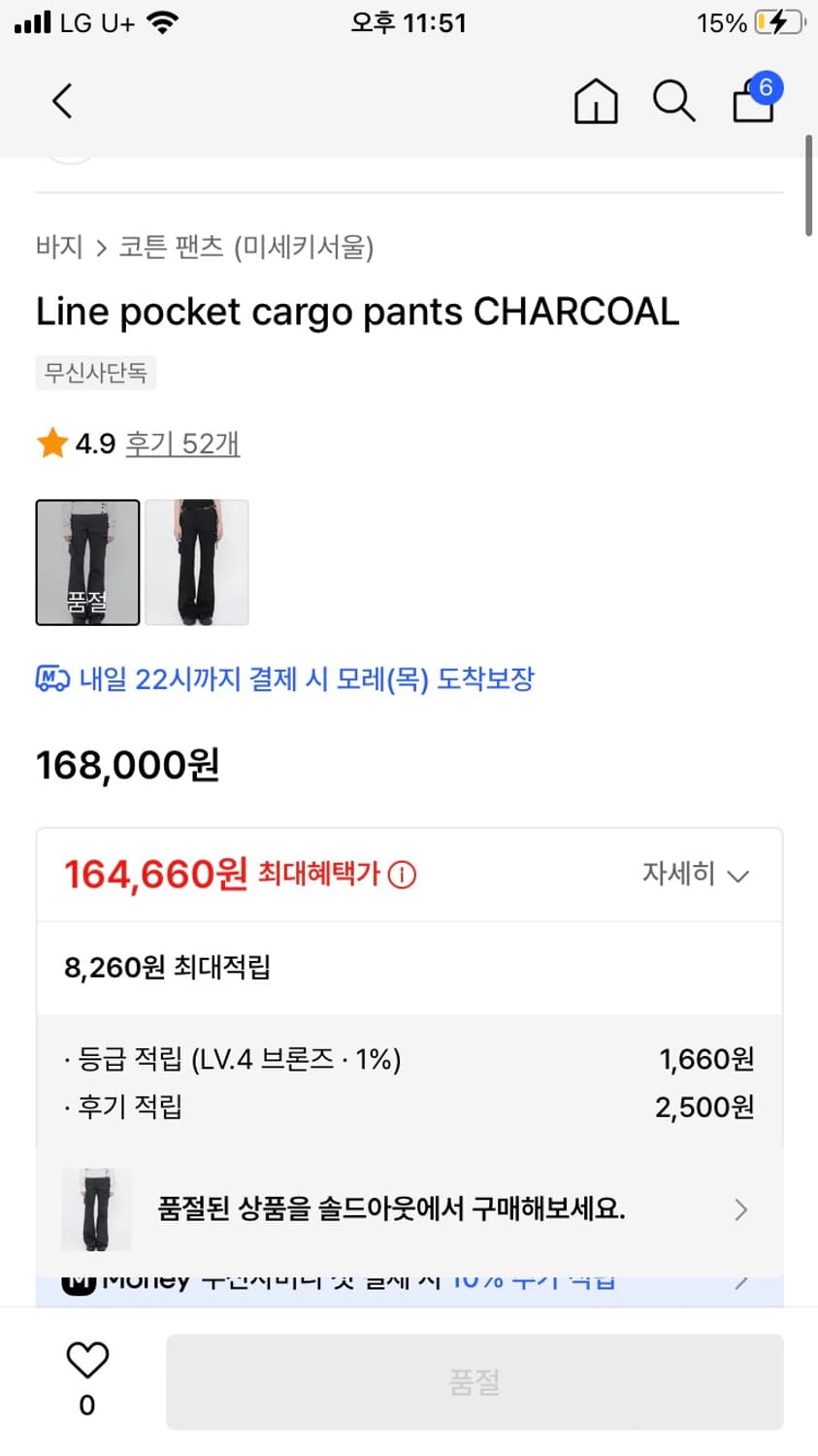The width and height of the screenshot is (818, 1456).
Task: Go to the home icon
Action: click(596, 101)
